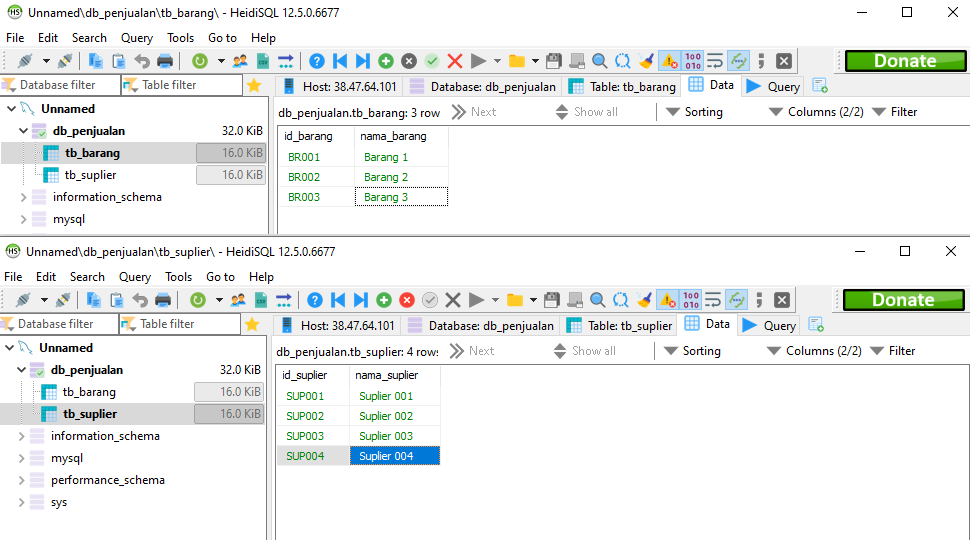This screenshot has height=540, width=970.
Task: Go to last row icon, top window
Action: point(363,61)
